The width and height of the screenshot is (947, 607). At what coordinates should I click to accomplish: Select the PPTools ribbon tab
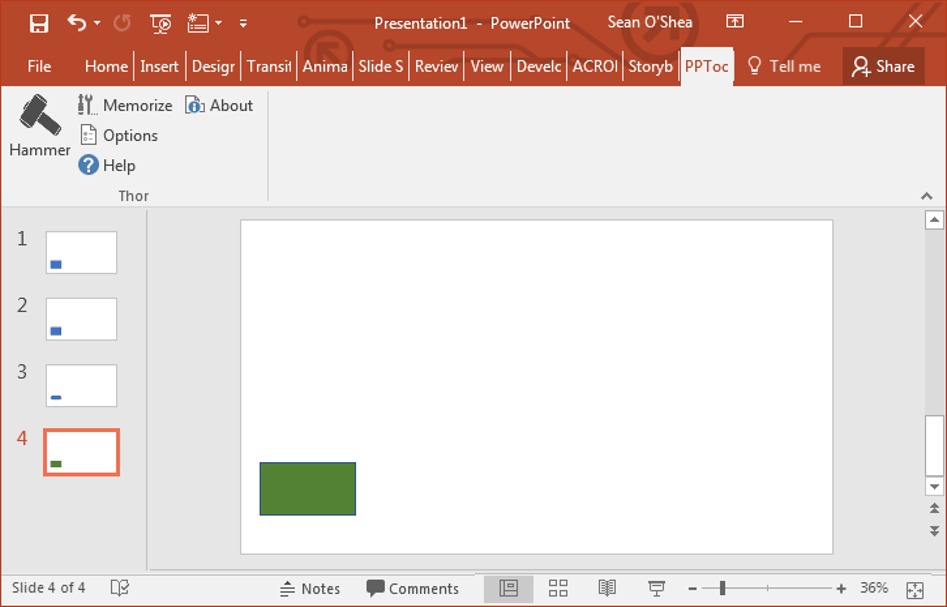[x=707, y=66]
